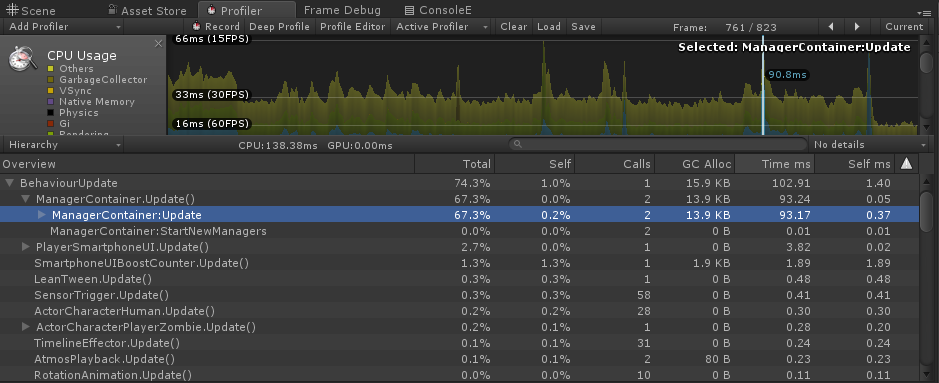The width and height of the screenshot is (939, 383).
Task: Expand the PlayerSmartphoneUI.Update() row
Action: [26, 247]
